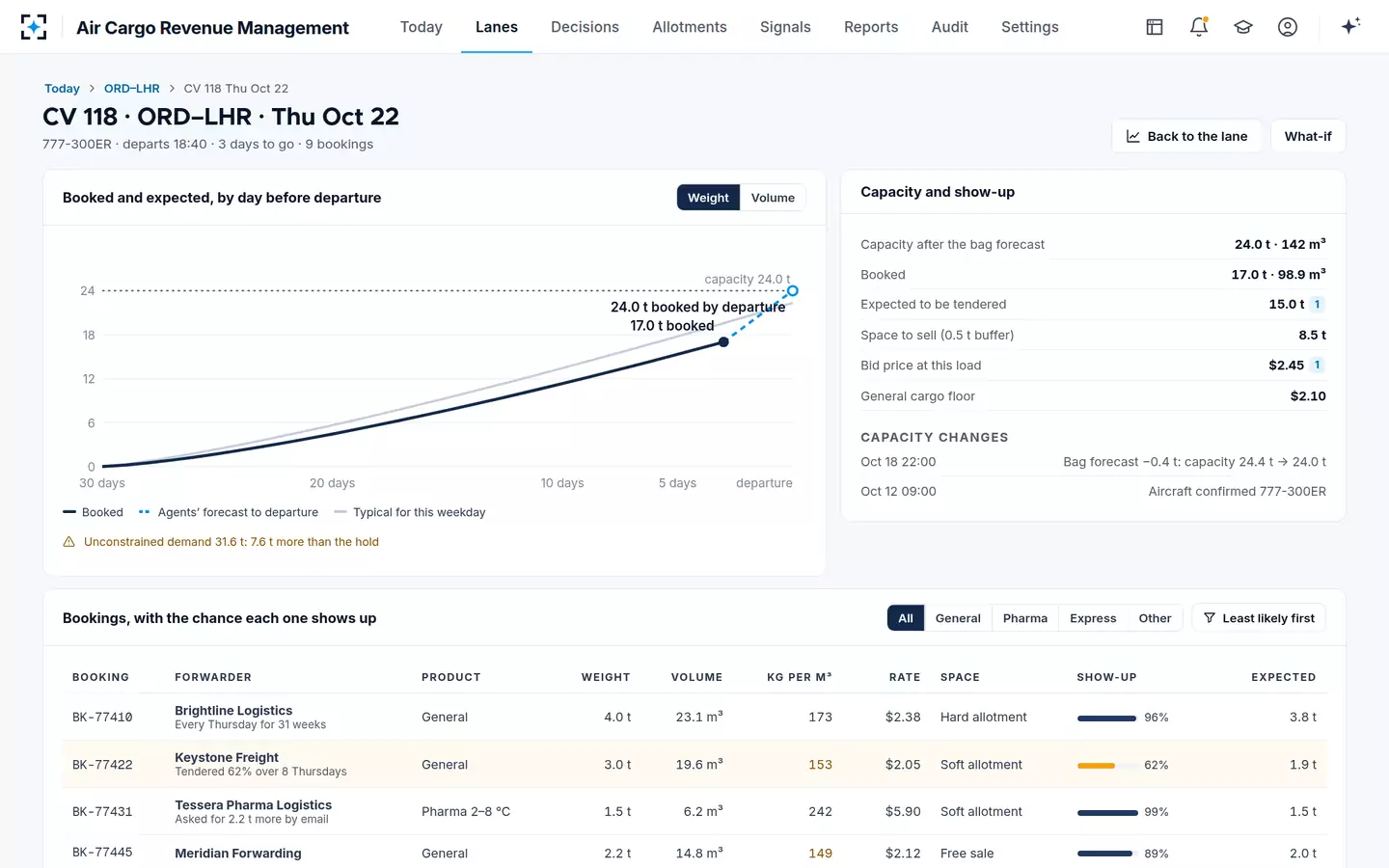The image size is (1389, 868).
Task: Click the SHOW-UP column header
Action: click(x=1106, y=677)
